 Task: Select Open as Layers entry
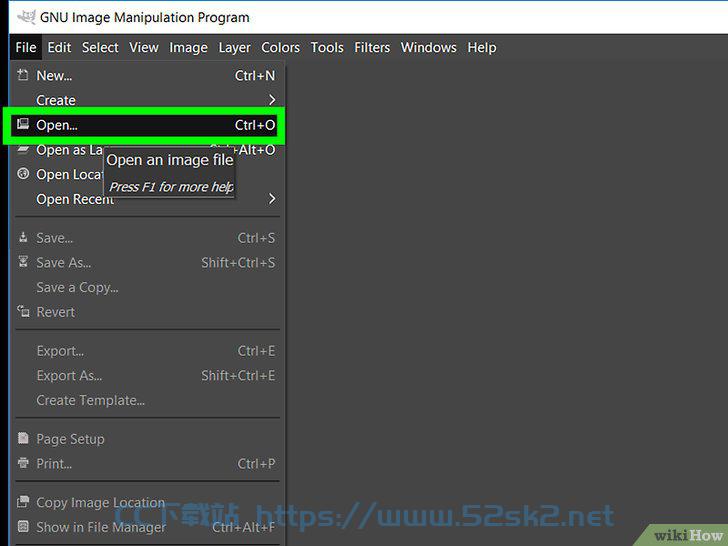click(147, 150)
